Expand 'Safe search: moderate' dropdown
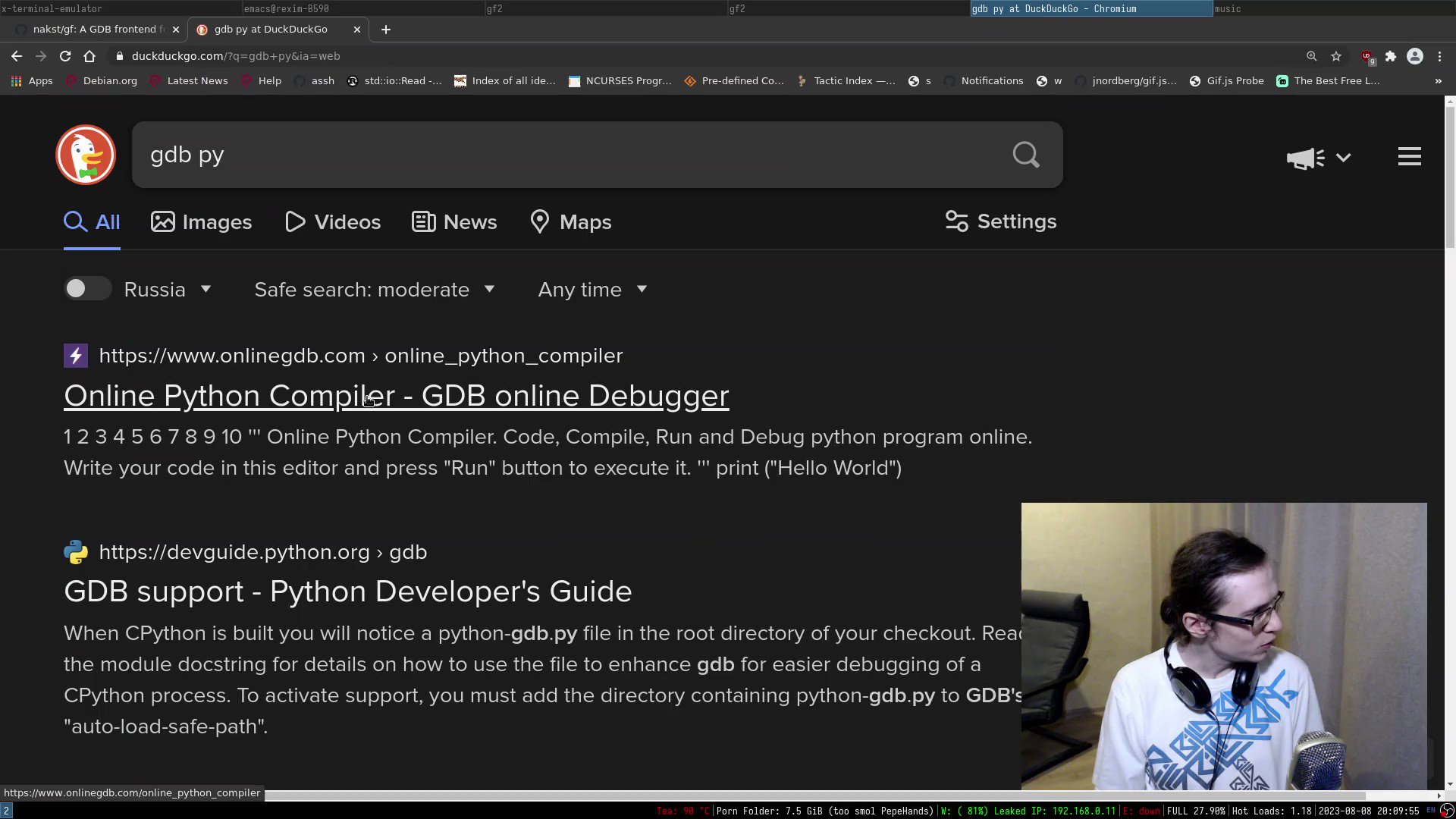This screenshot has width=1456, height=819. 375,290
